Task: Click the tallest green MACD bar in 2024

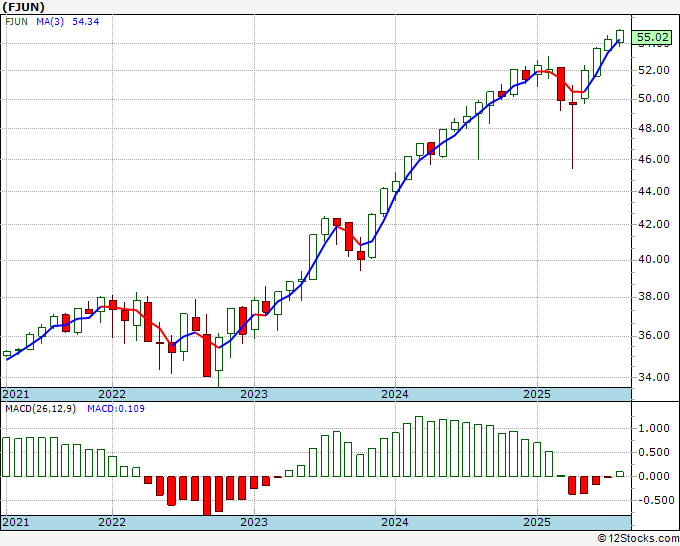Action: pyautogui.click(x=419, y=447)
